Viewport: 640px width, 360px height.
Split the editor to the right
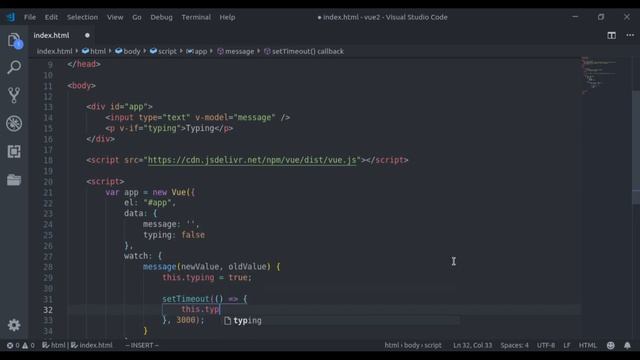click(x=611, y=36)
